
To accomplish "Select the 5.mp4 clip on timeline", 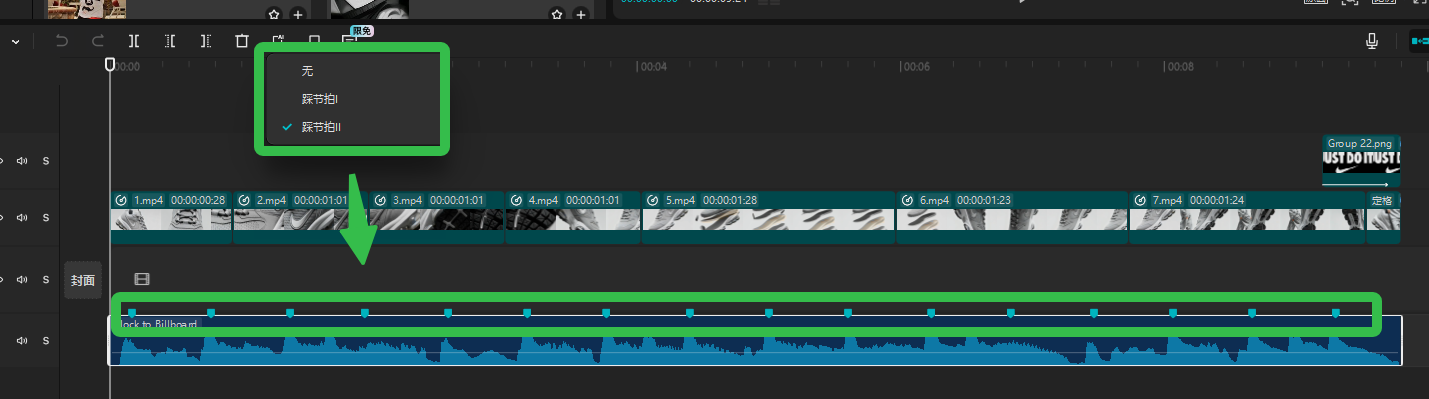I will (x=768, y=218).
